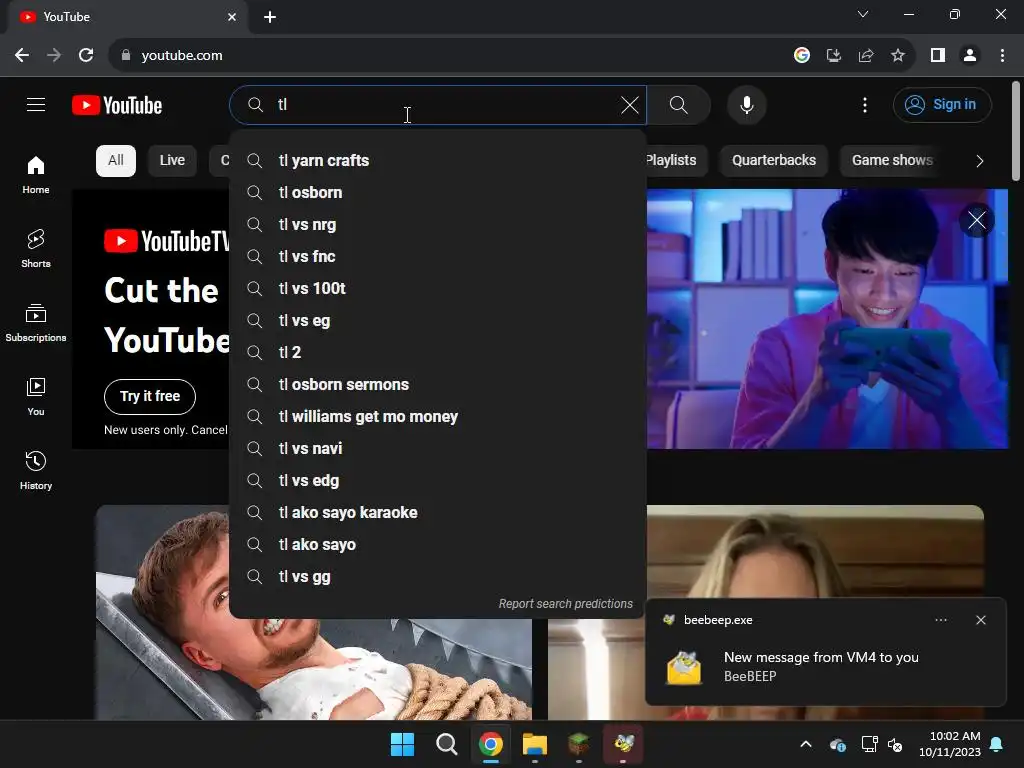
Task: Open BeeBEEP from the taskbar
Action: pyautogui.click(x=623, y=744)
